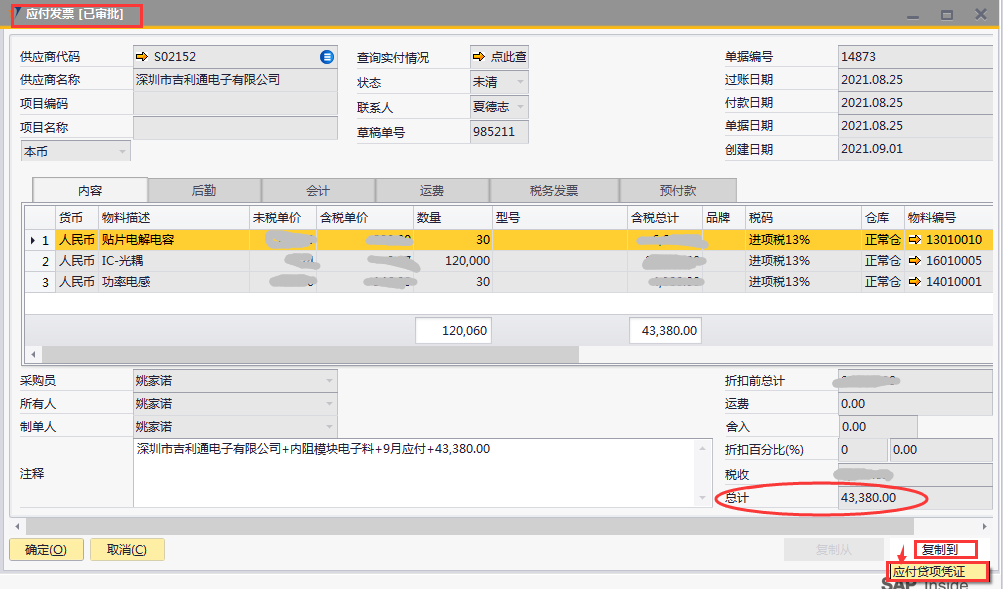1003x589 pixels.
Task: Switch to the 后勤 tab
Action: (204, 190)
